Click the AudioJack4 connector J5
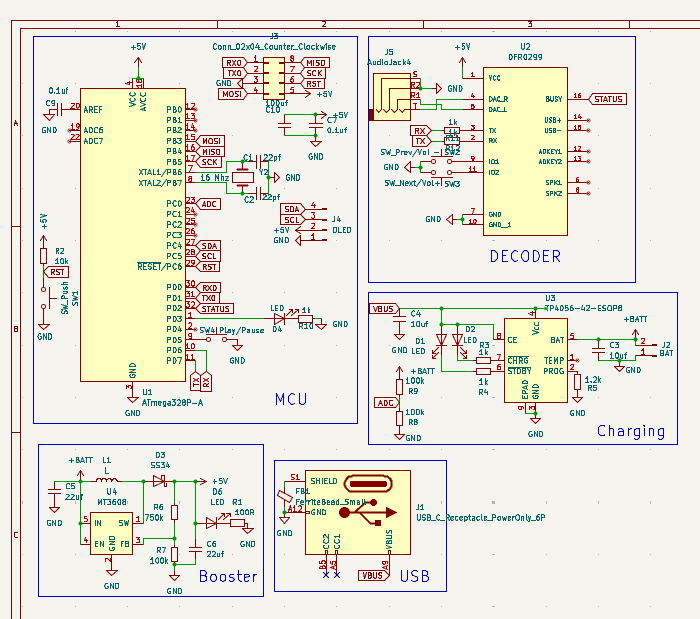This screenshot has width=700, height=619. [x=393, y=98]
